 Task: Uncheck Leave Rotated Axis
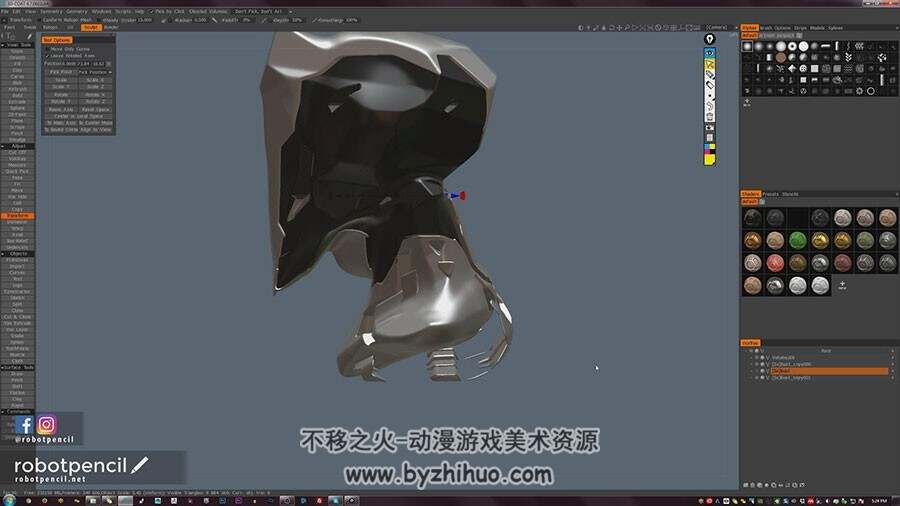tap(48, 56)
